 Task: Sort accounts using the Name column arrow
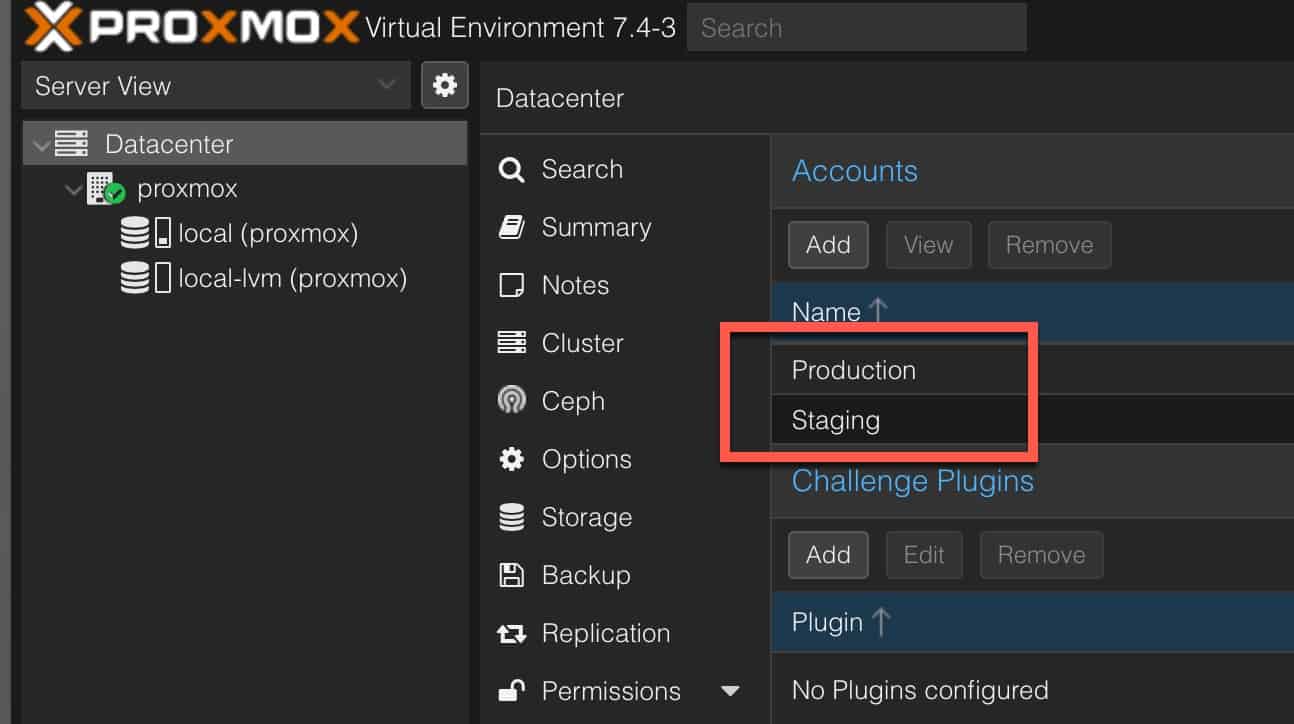[x=879, y=310]
